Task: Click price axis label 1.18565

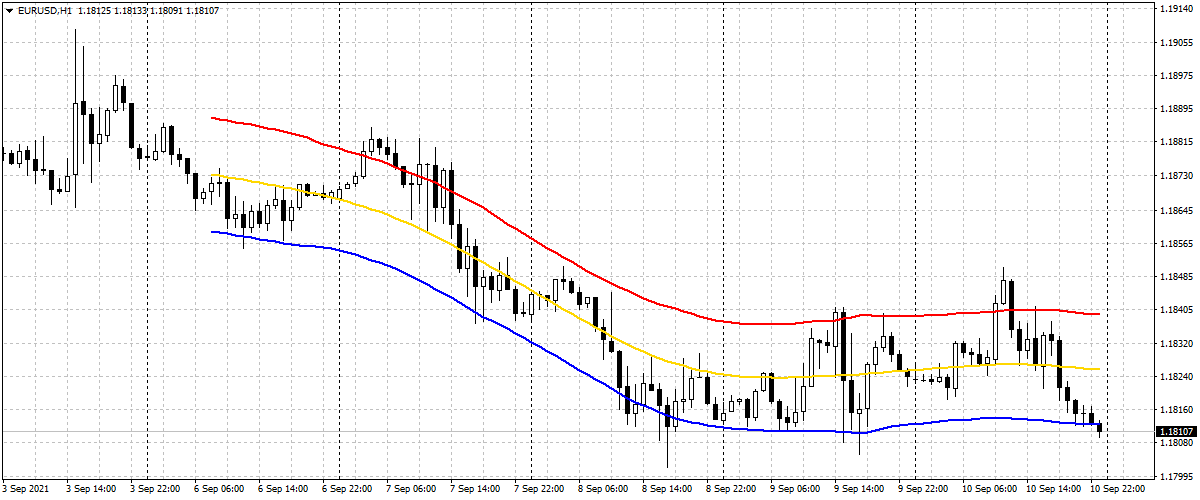Action: 1175,243
